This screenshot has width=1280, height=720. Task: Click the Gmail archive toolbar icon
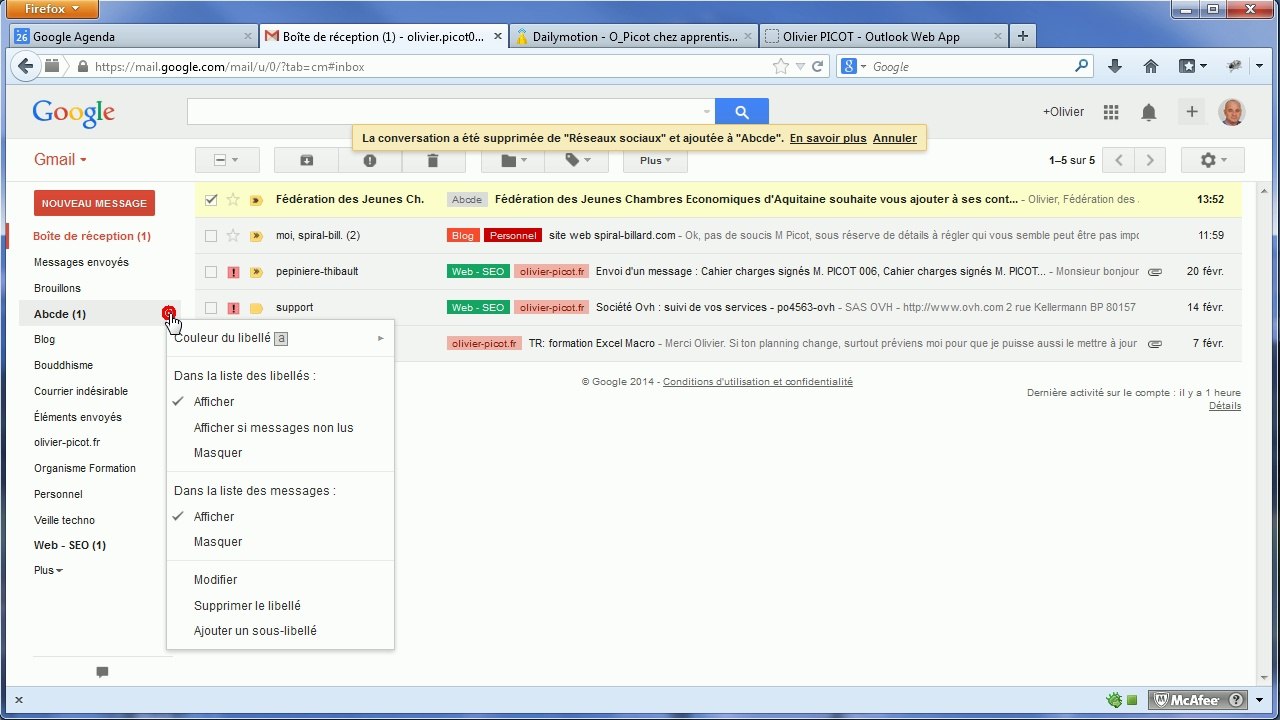pyautogui.click(x=306, y=160)
